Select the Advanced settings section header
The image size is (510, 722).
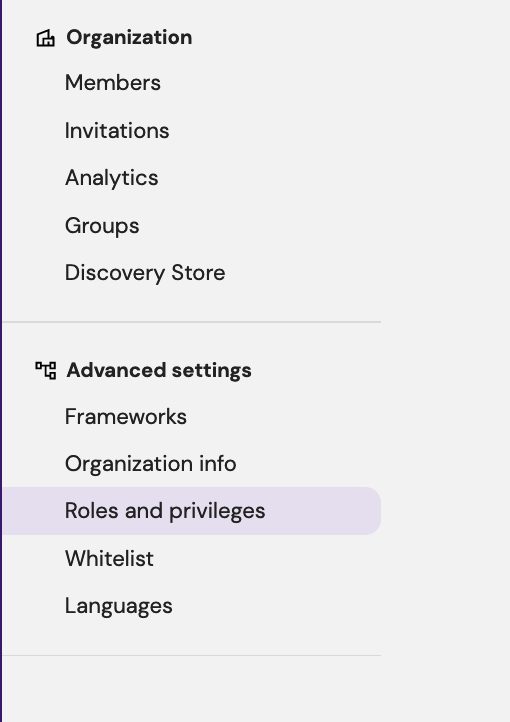(159, 370)
